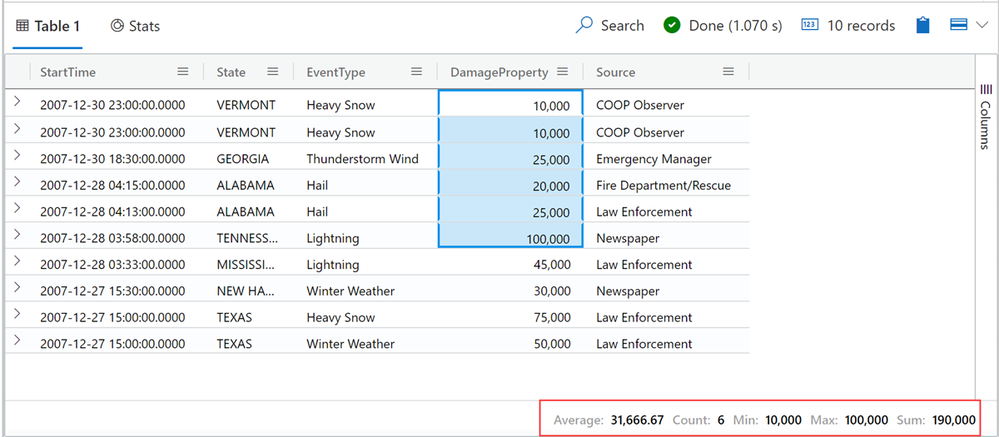Click the Sum 190,000 value
The image size is (999, 437).
click(x=954, y=420)
